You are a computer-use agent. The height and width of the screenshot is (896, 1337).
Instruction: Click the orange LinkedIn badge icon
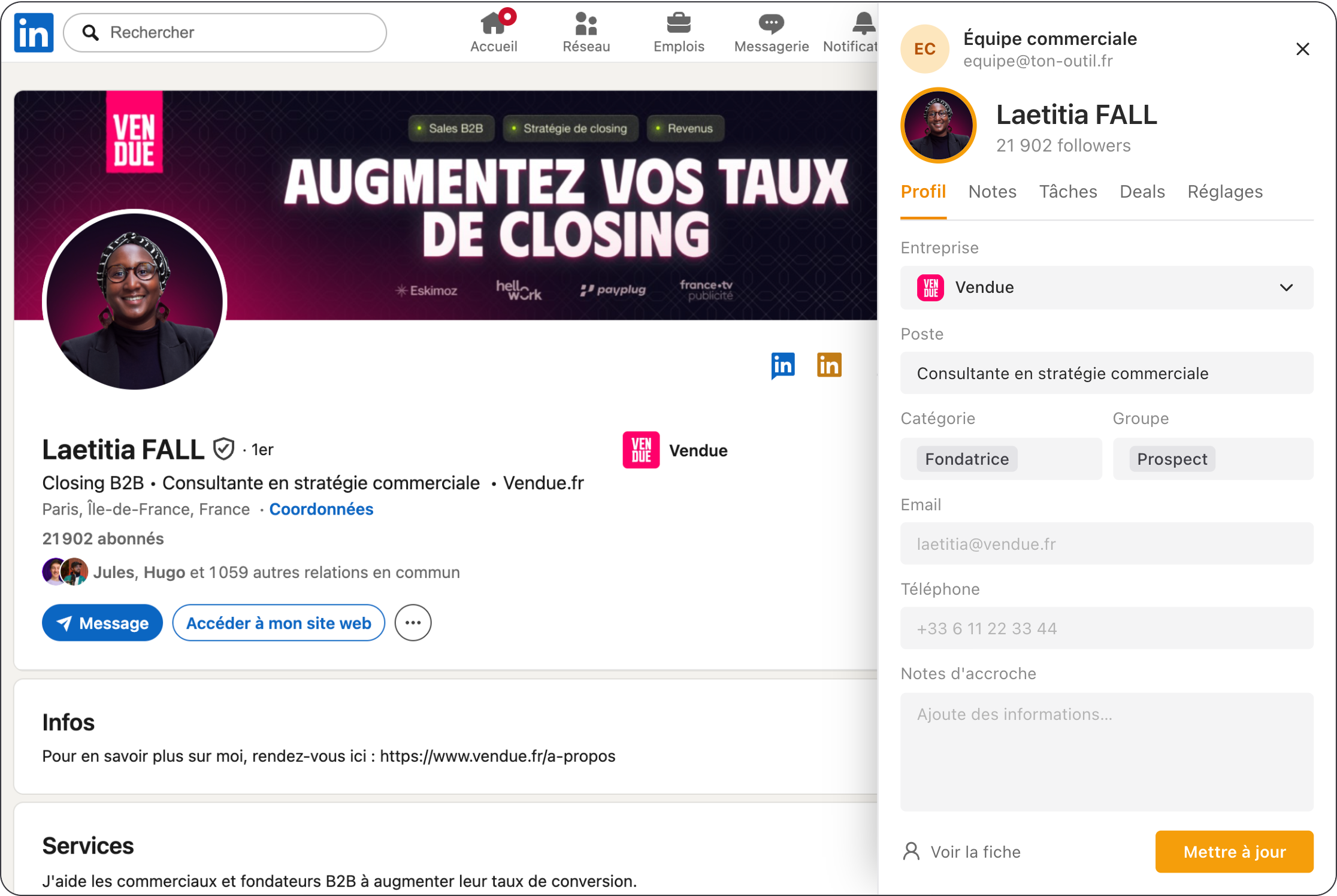tap(829, 365)
